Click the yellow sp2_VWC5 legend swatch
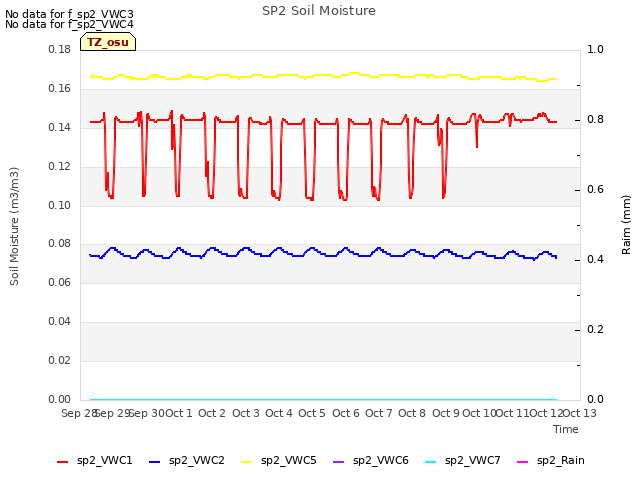 247,462
